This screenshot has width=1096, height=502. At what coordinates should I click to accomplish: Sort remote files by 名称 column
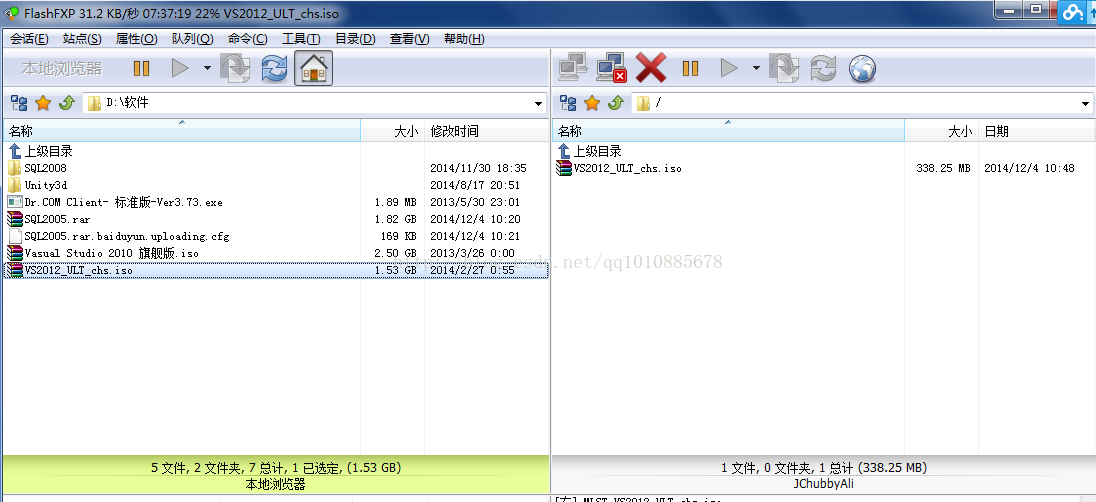click(x=728, y=131)
